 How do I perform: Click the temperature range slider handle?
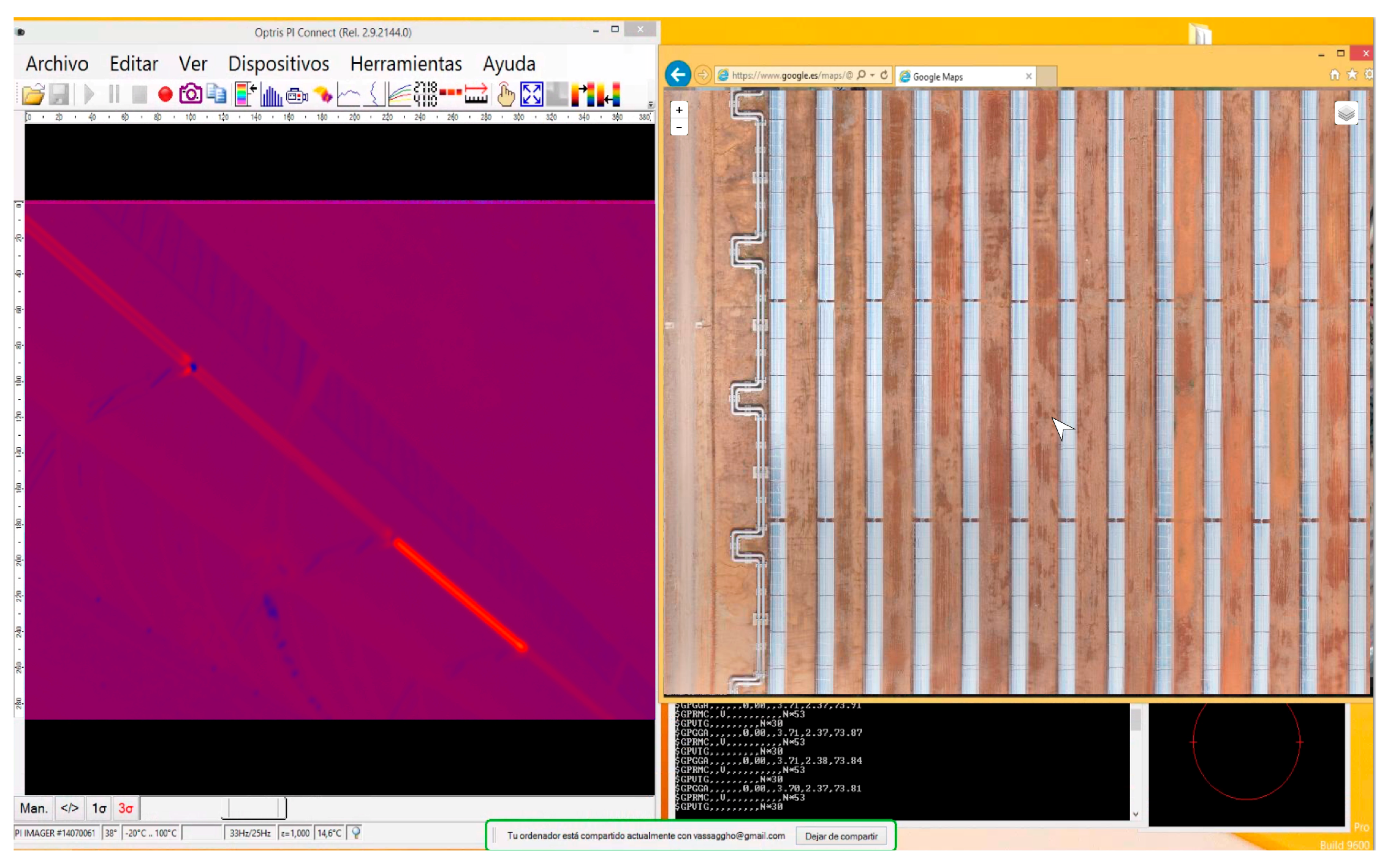pyautogui.click(x=253, y=808)
